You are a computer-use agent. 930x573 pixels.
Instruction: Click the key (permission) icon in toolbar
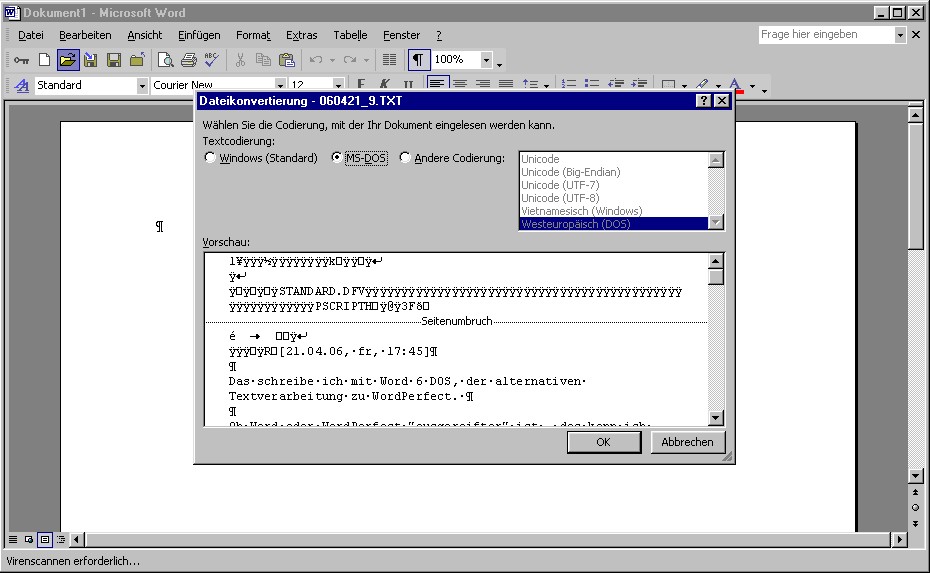[x=21, y=60]
